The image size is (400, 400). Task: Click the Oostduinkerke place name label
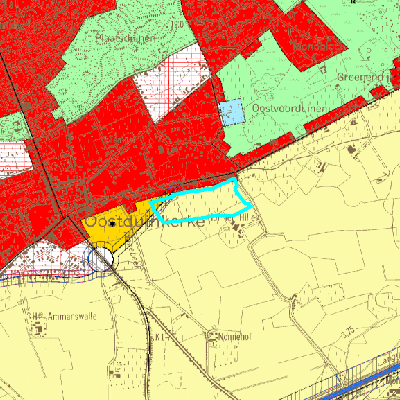[145, 222]
